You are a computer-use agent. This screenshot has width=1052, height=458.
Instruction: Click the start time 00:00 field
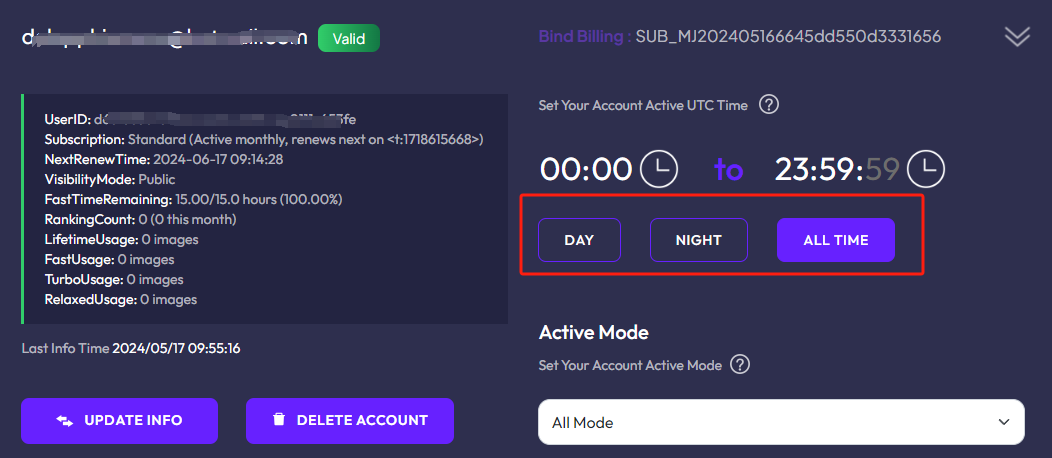pyautogui.click(x=586, y=169)
